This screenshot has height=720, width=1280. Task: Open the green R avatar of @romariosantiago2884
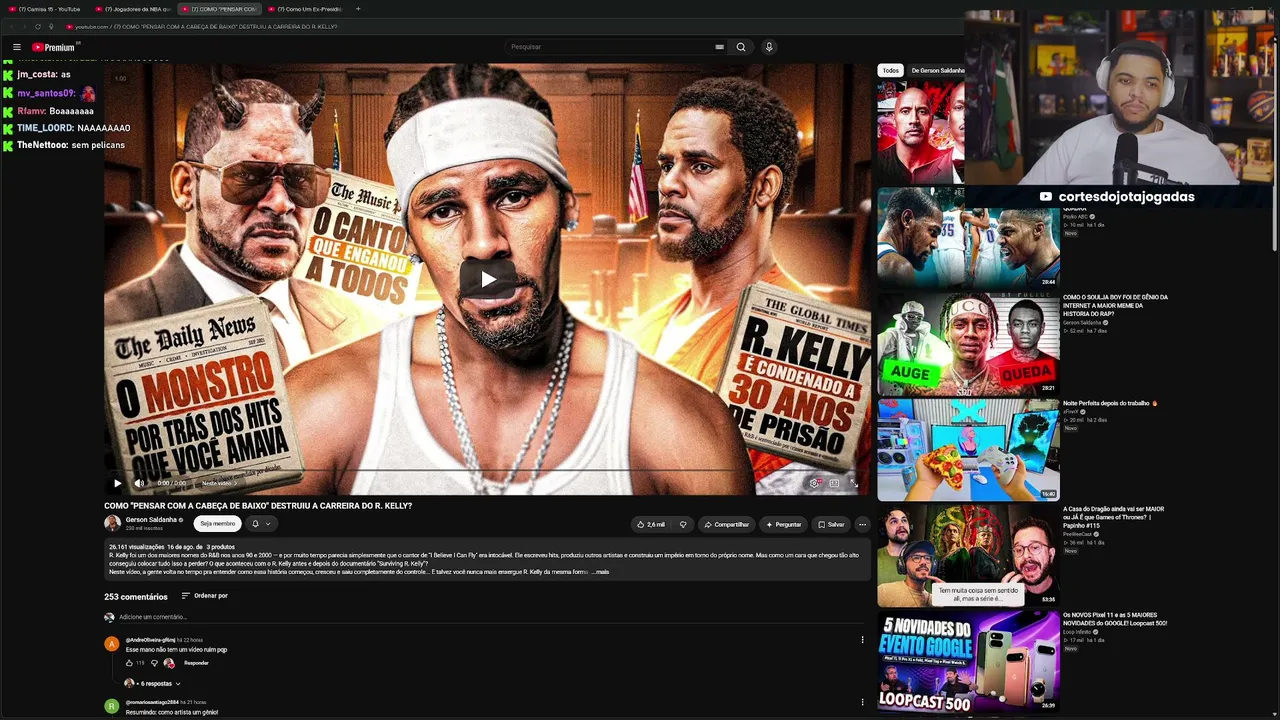(111, 706)
